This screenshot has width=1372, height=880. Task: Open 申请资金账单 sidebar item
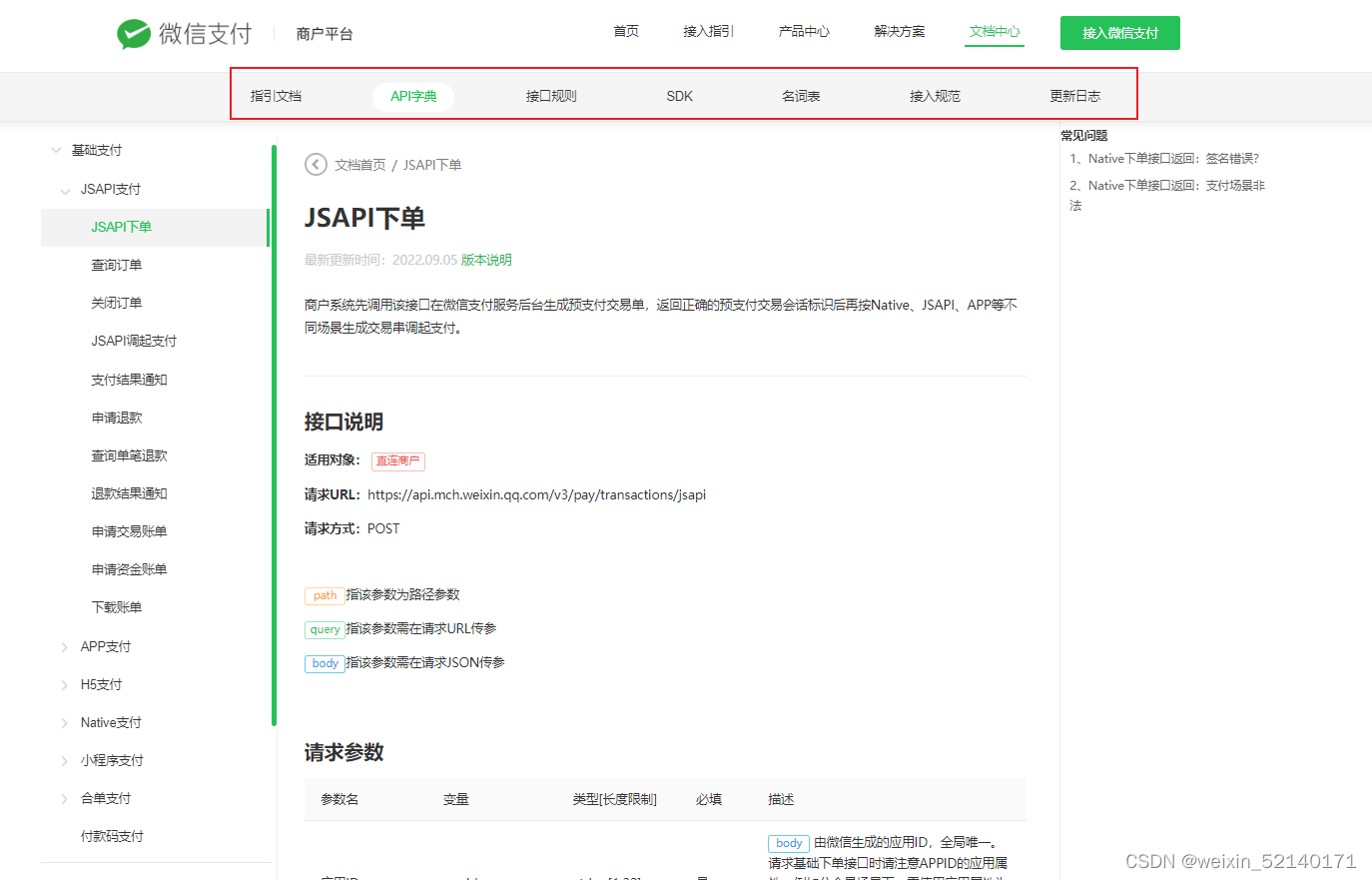click(x=129, y=569)
